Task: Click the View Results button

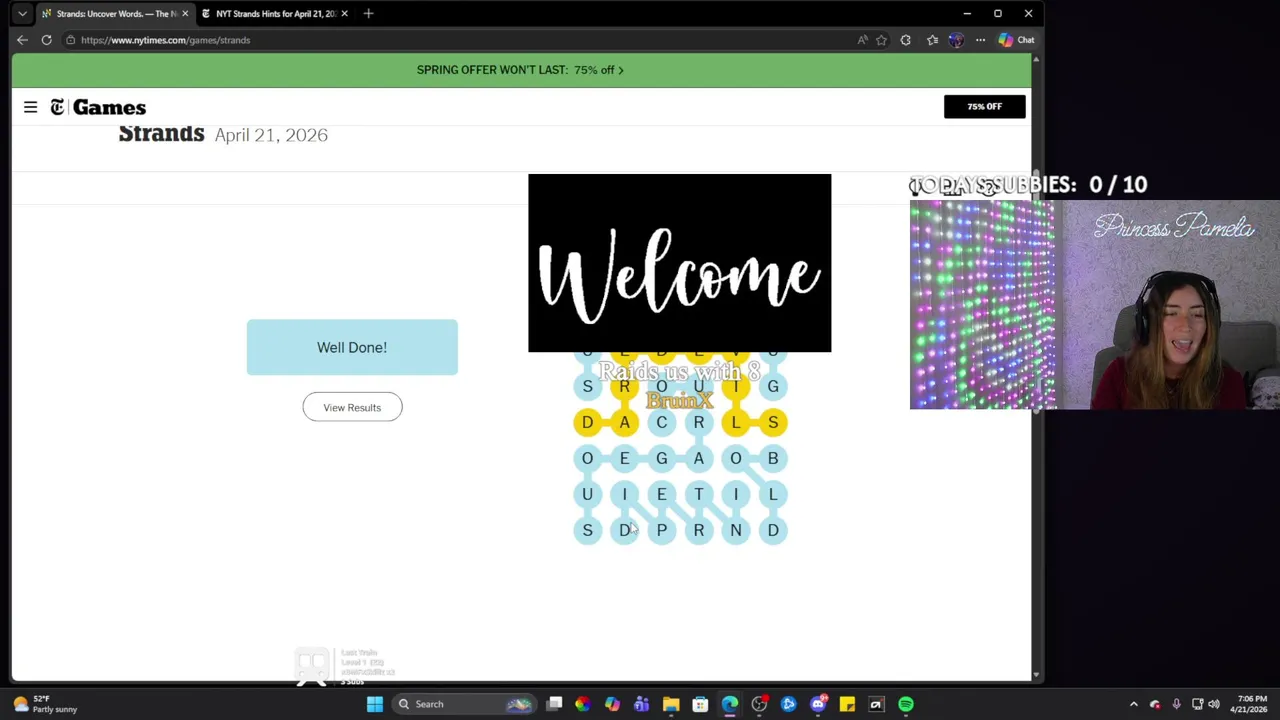Action: (x=352, y=407)
